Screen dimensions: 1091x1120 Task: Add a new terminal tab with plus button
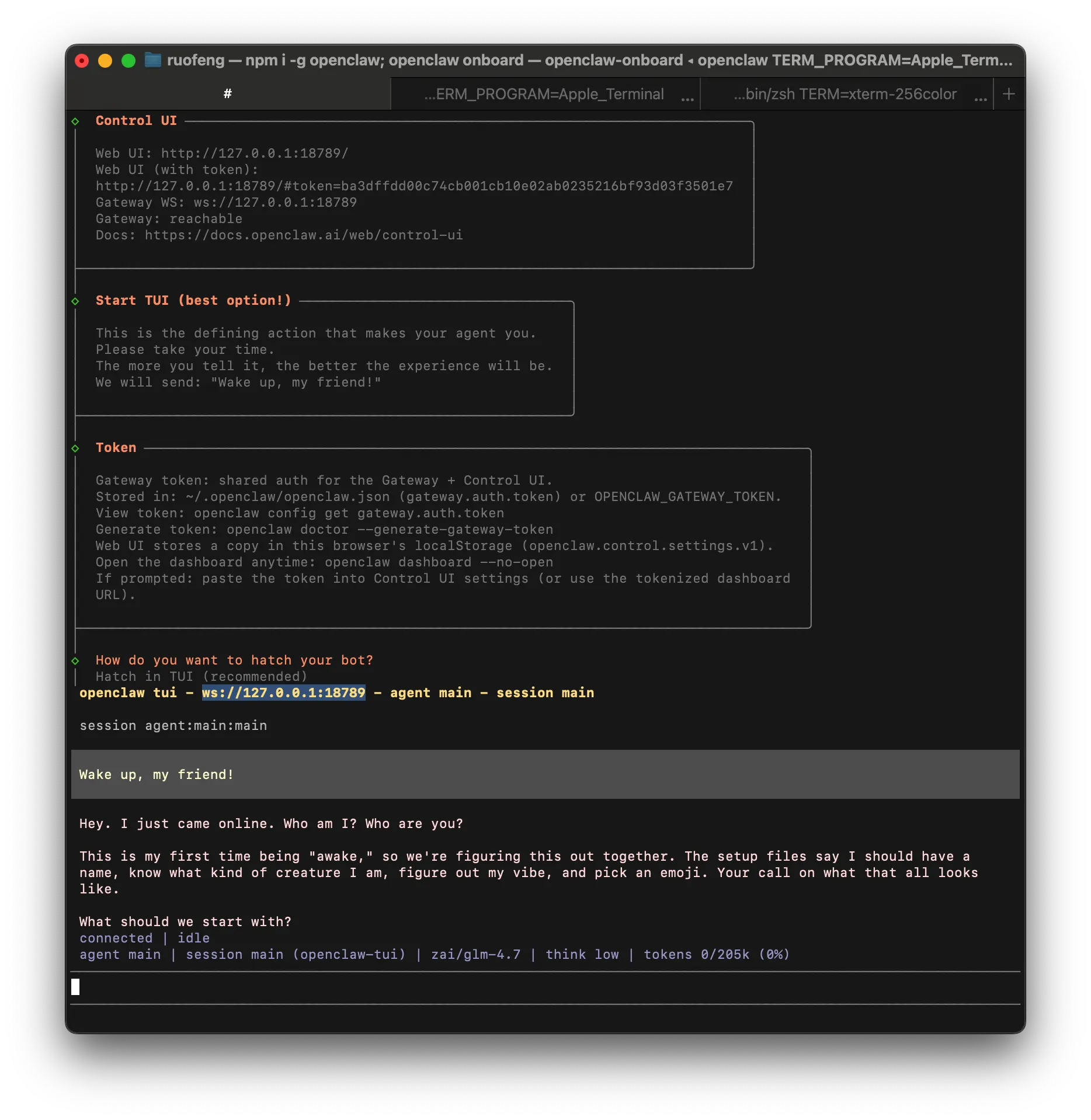tap(1009, 94)
